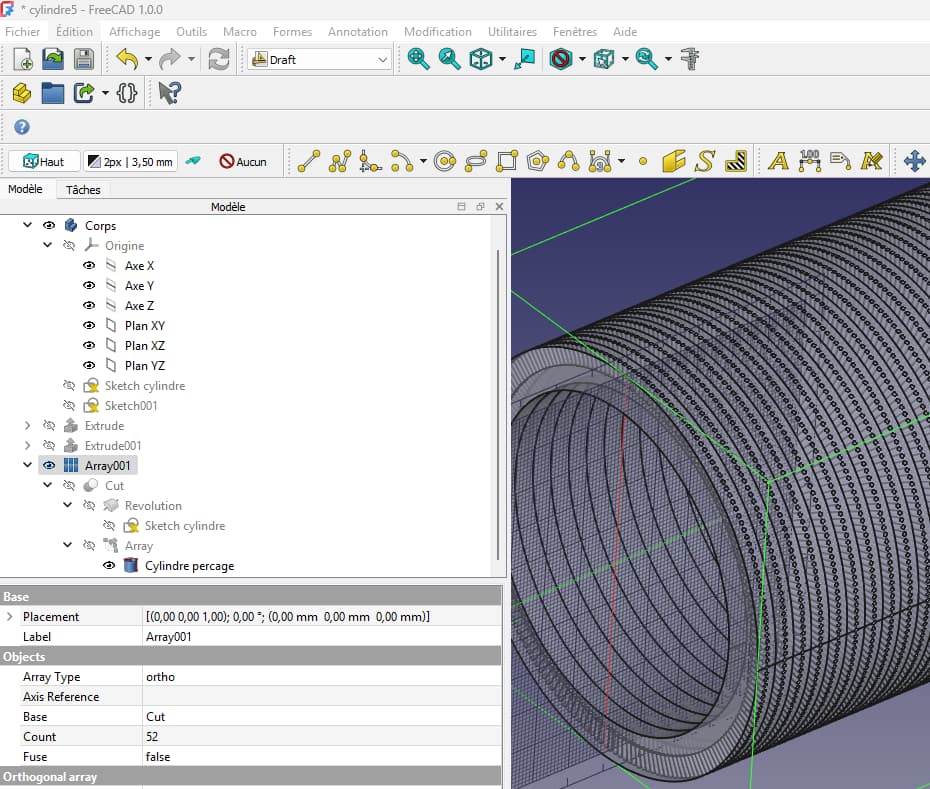This screenshot has height=789, width=930.
Task: Select the Draft Rectangle tool
Action: click(x=507, y=160)
